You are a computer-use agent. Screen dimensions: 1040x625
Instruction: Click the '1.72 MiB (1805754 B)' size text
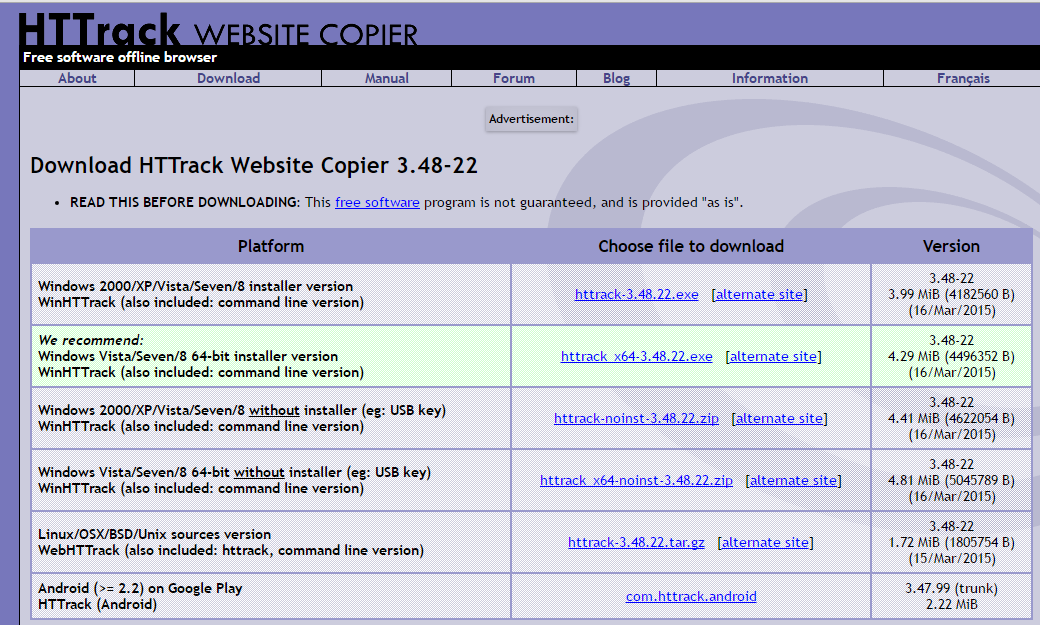(951, 543)
